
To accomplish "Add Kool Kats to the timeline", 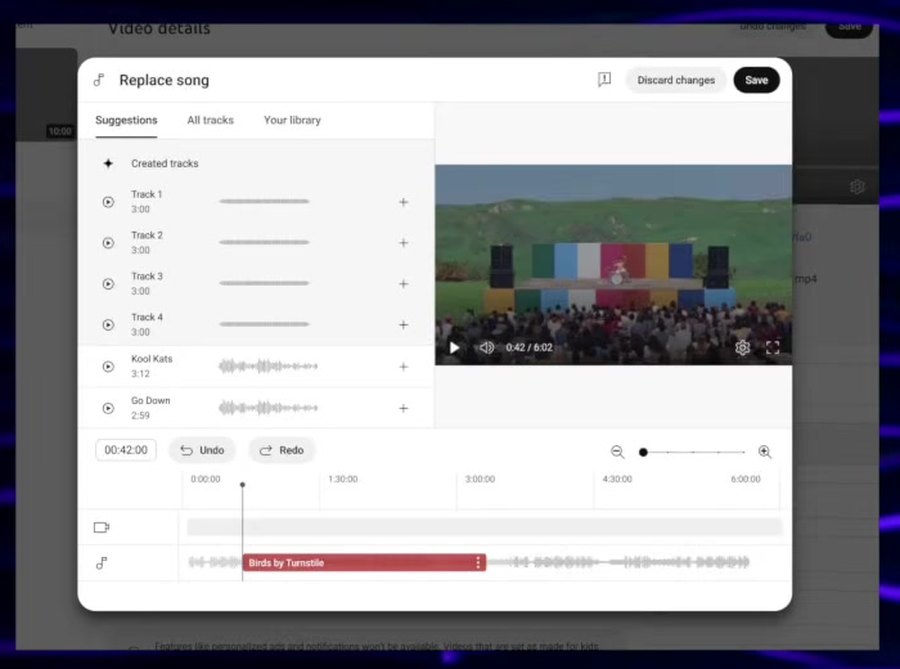I will point(404,367).
